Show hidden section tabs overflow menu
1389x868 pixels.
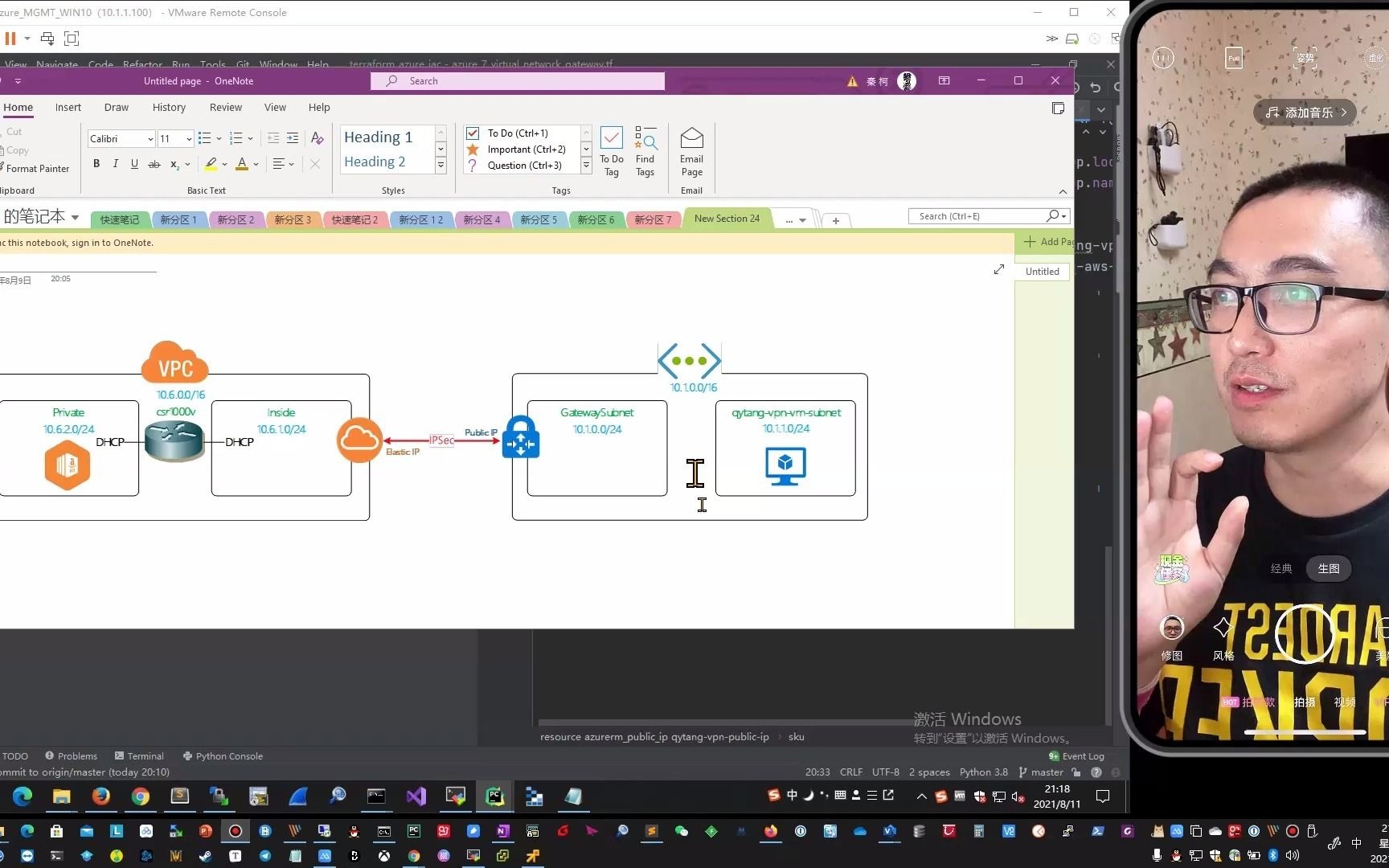(796, 220)
